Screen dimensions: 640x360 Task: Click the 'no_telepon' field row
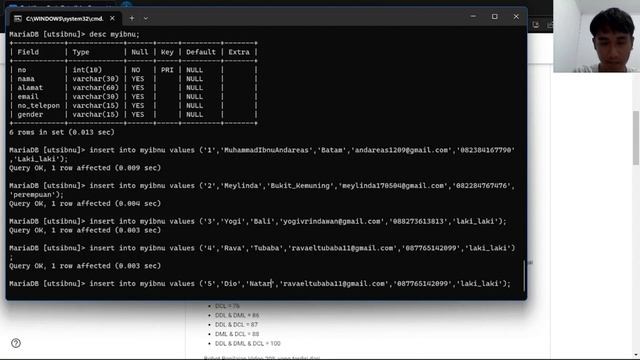(x=133, y=106)
